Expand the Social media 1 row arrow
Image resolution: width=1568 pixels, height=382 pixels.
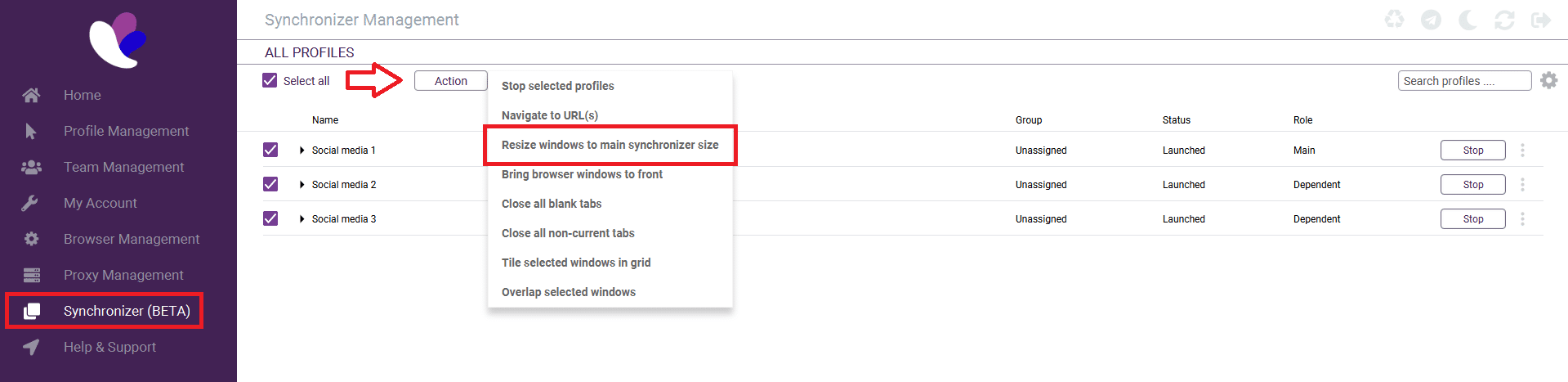tap(302, 151)
